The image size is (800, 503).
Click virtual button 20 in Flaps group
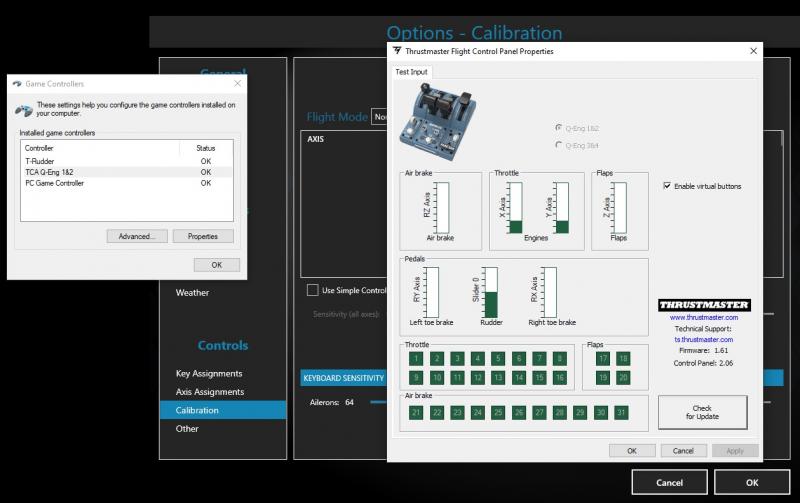[623, 378]
